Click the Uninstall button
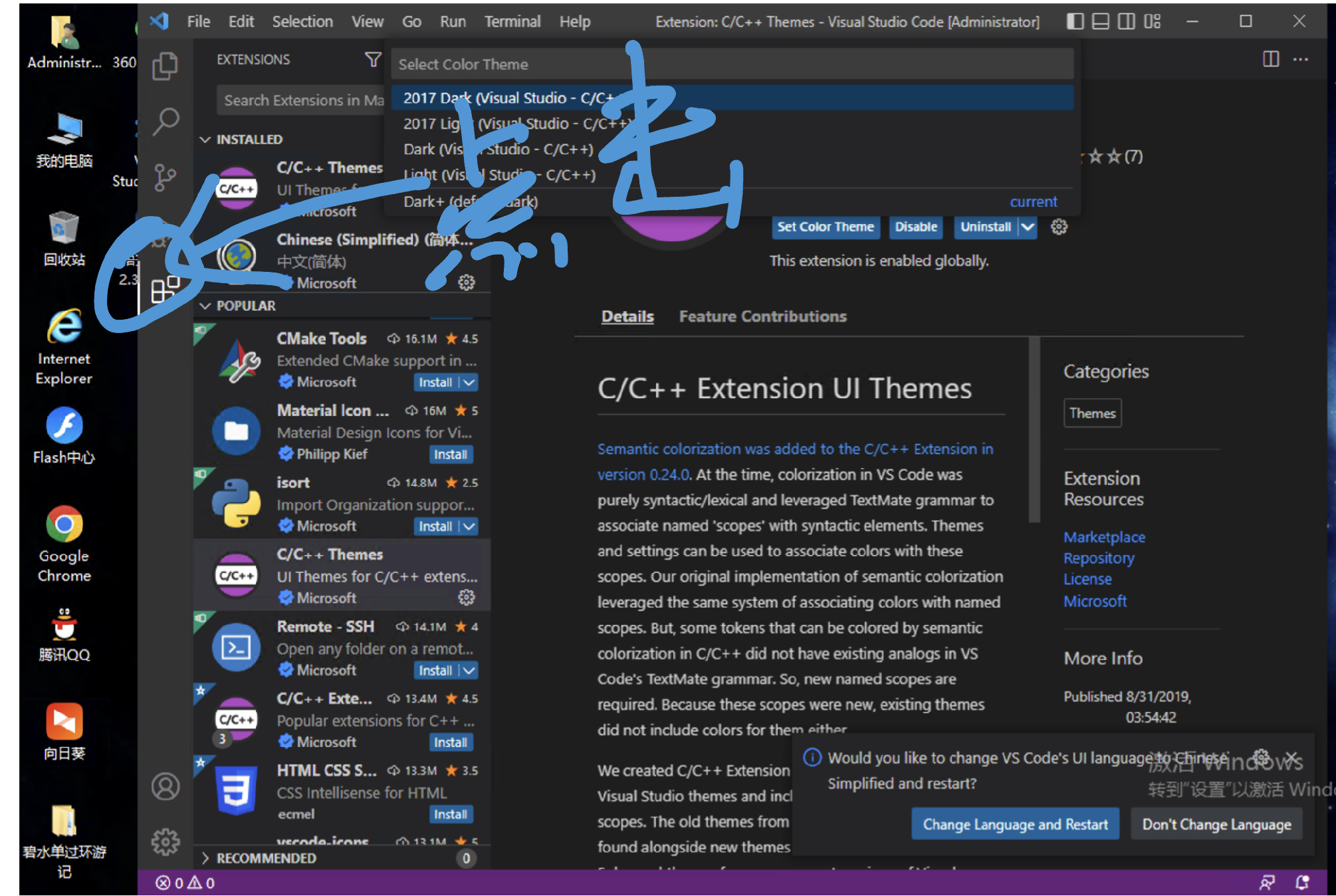 pos(986,227)
